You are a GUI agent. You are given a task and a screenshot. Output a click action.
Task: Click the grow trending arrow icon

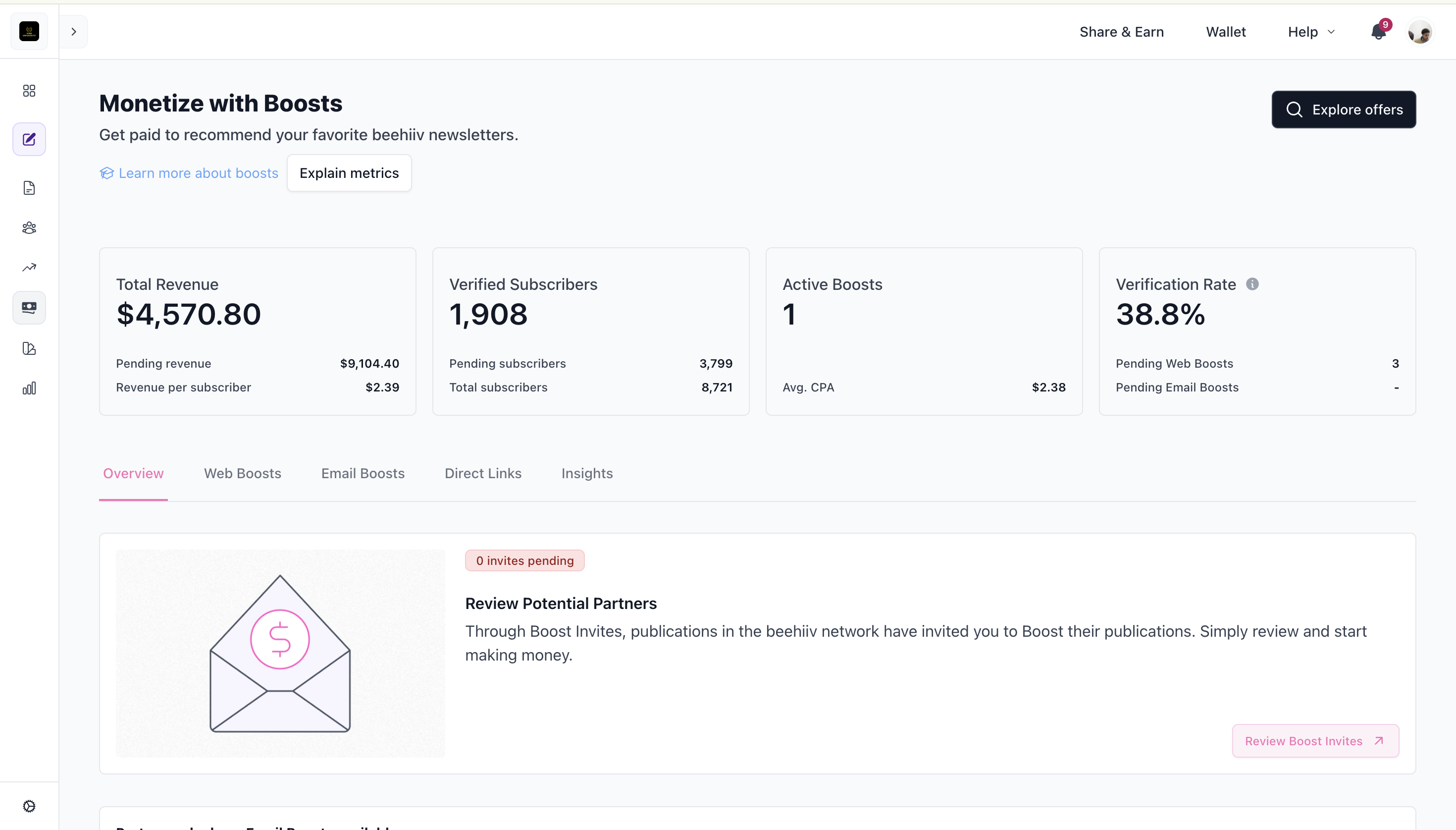click(29, 268)
